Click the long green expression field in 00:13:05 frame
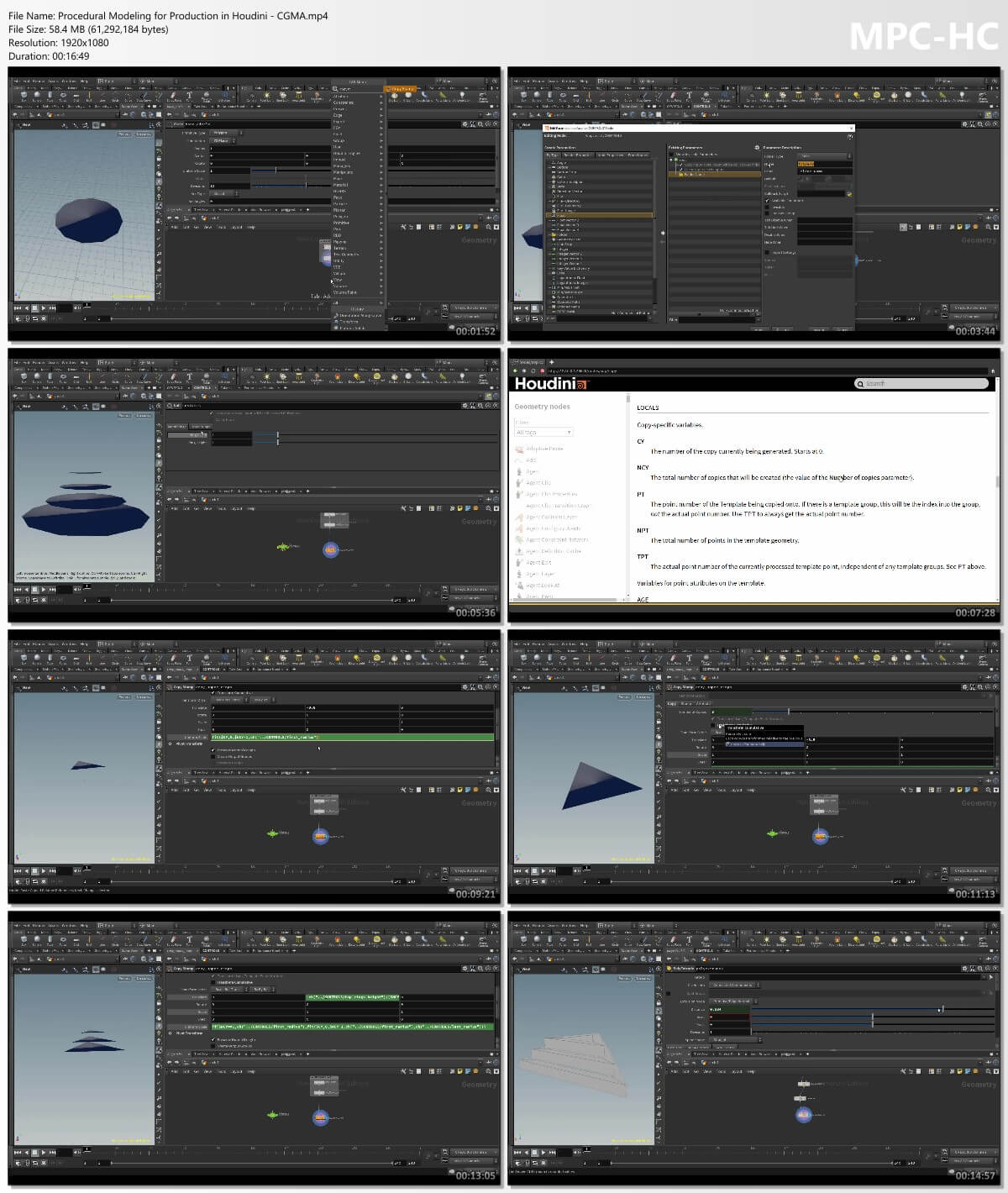 click(x=353, y=1027)
